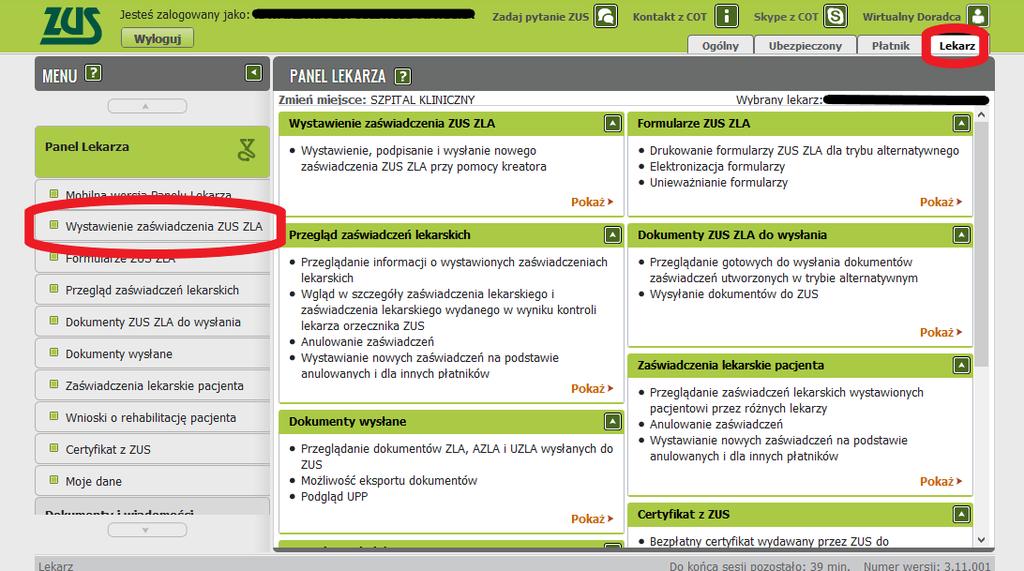
Task: Open Wnioski o rehabilitację pacjenta menu item
Action: (153, 418)
